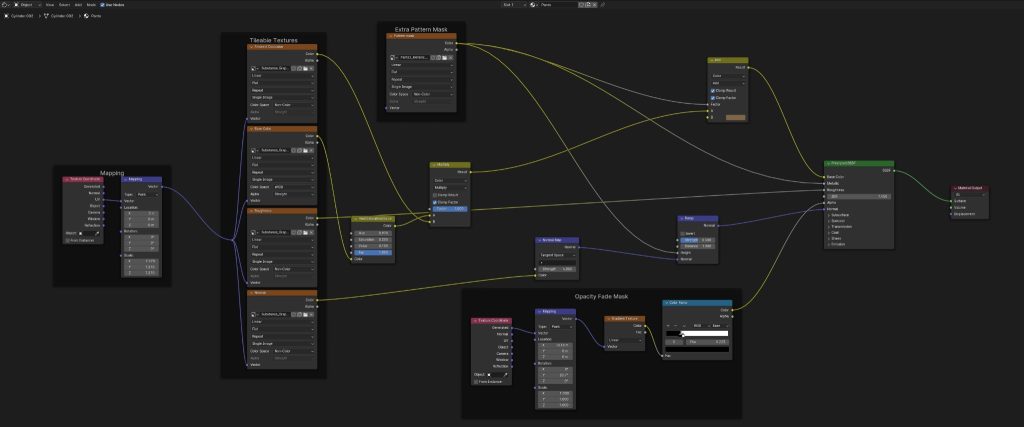The height and width of the screenshot is (427, 1024).
Task: Open image folder icon in Pattern mask node
Action: pyautogui.click(x=445, y=57)
